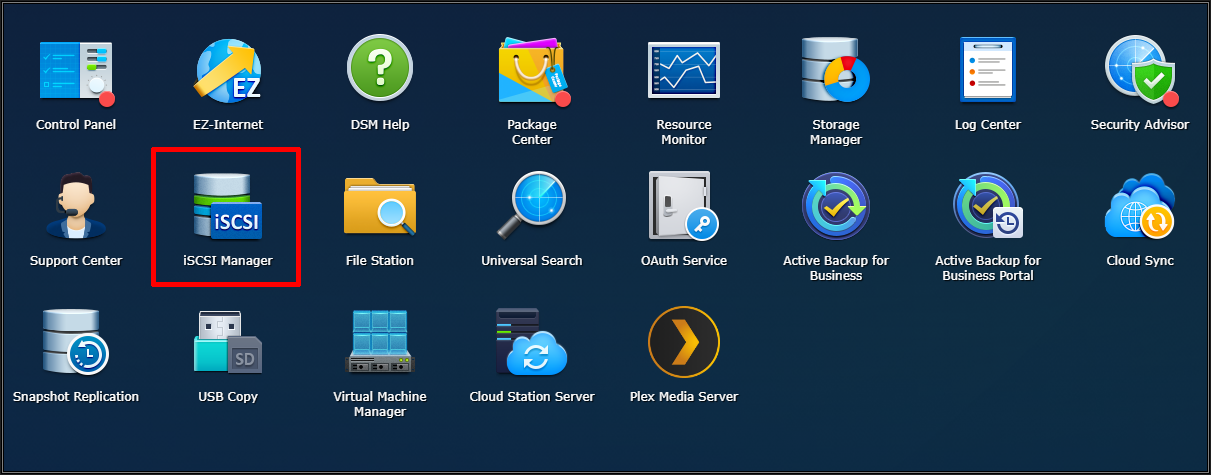Launch the Resource Monitor icon

(x=684, y=69)
